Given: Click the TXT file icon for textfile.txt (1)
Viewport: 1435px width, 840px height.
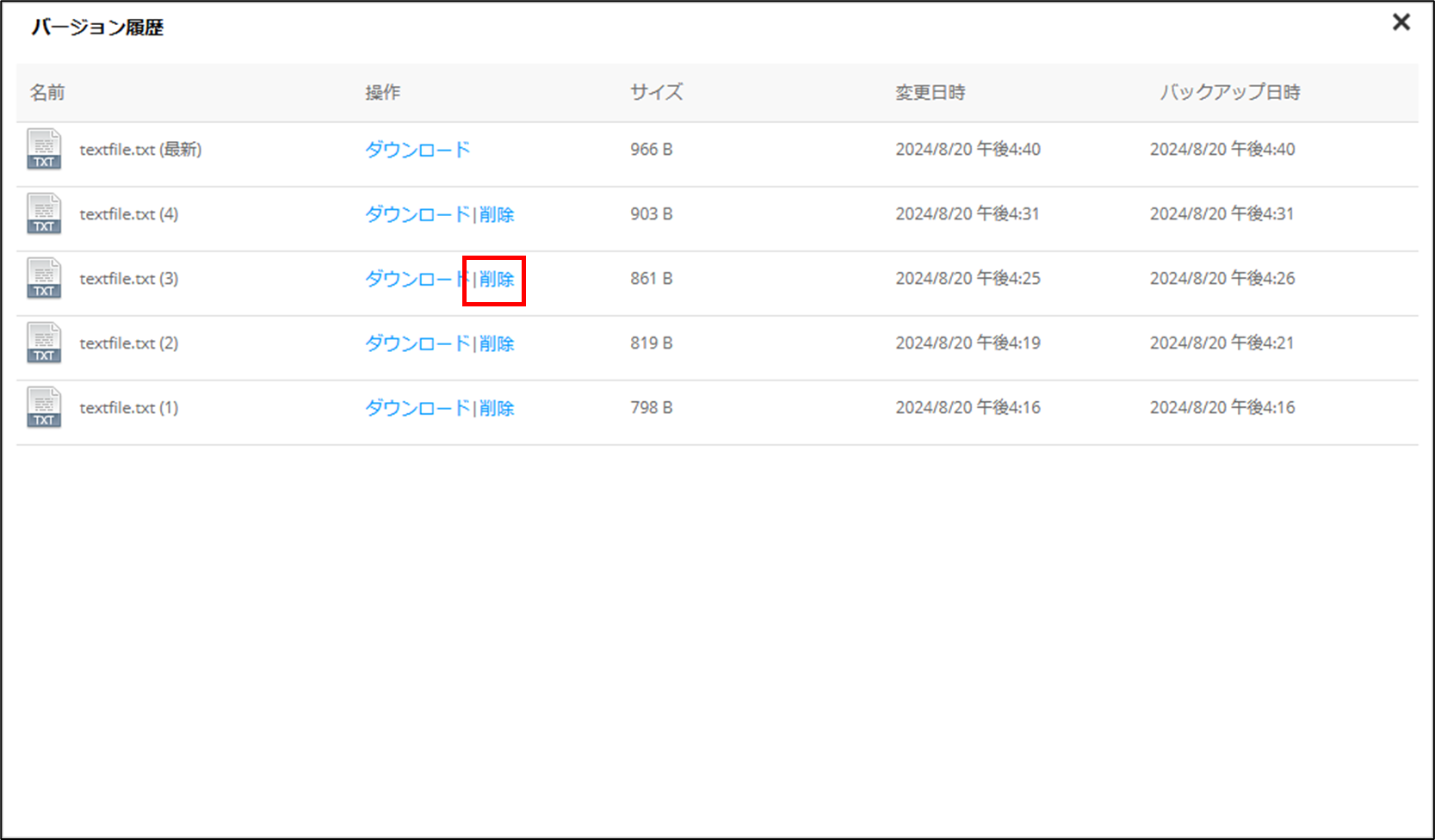Looking at the screenshot, I should pyautogui.click(x=44, y=407).
